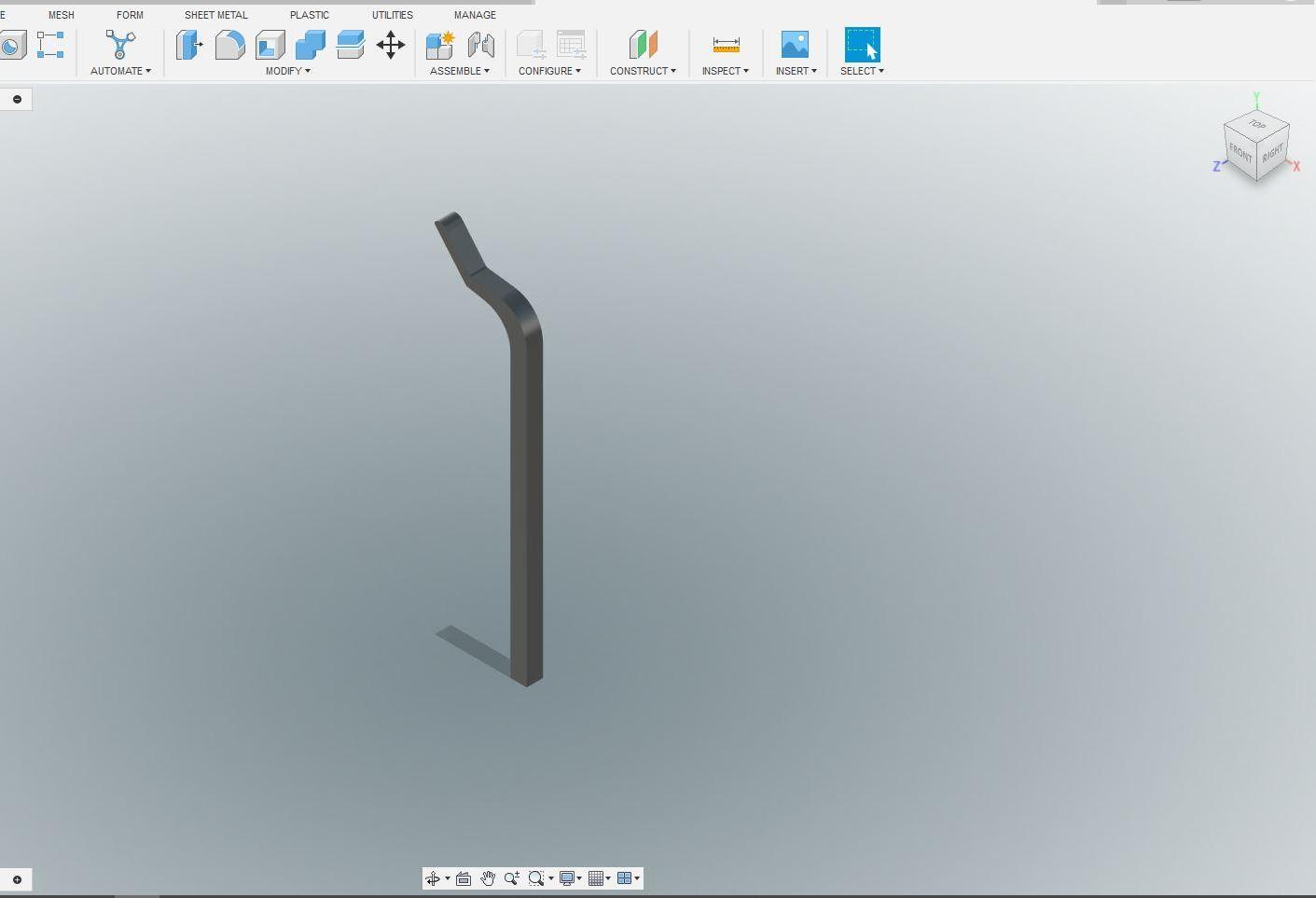
Task: Select the Construct plane tool
Action: pos(642,44)
